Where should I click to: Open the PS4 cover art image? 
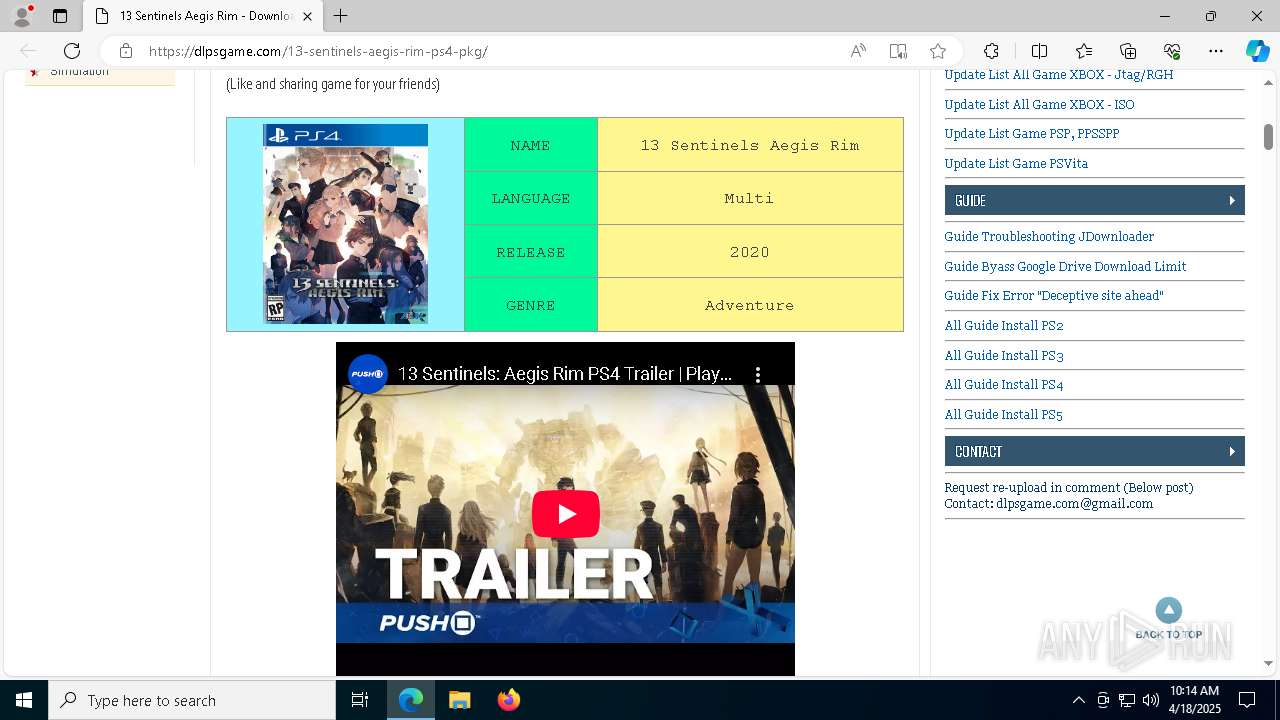click(345, 224)
